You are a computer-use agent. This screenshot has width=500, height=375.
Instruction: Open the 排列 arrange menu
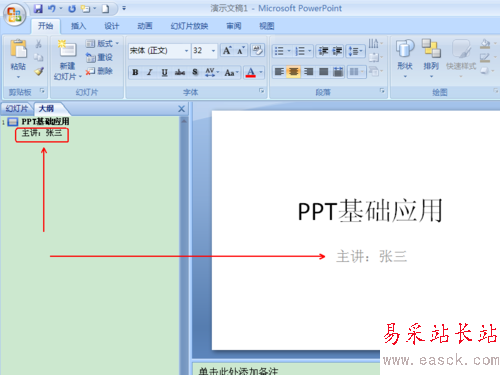(x=431, y=58)
